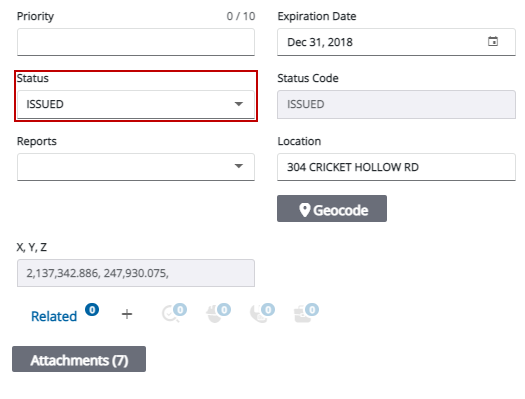Click the X, Y, Z label

(x=32, y=247)
